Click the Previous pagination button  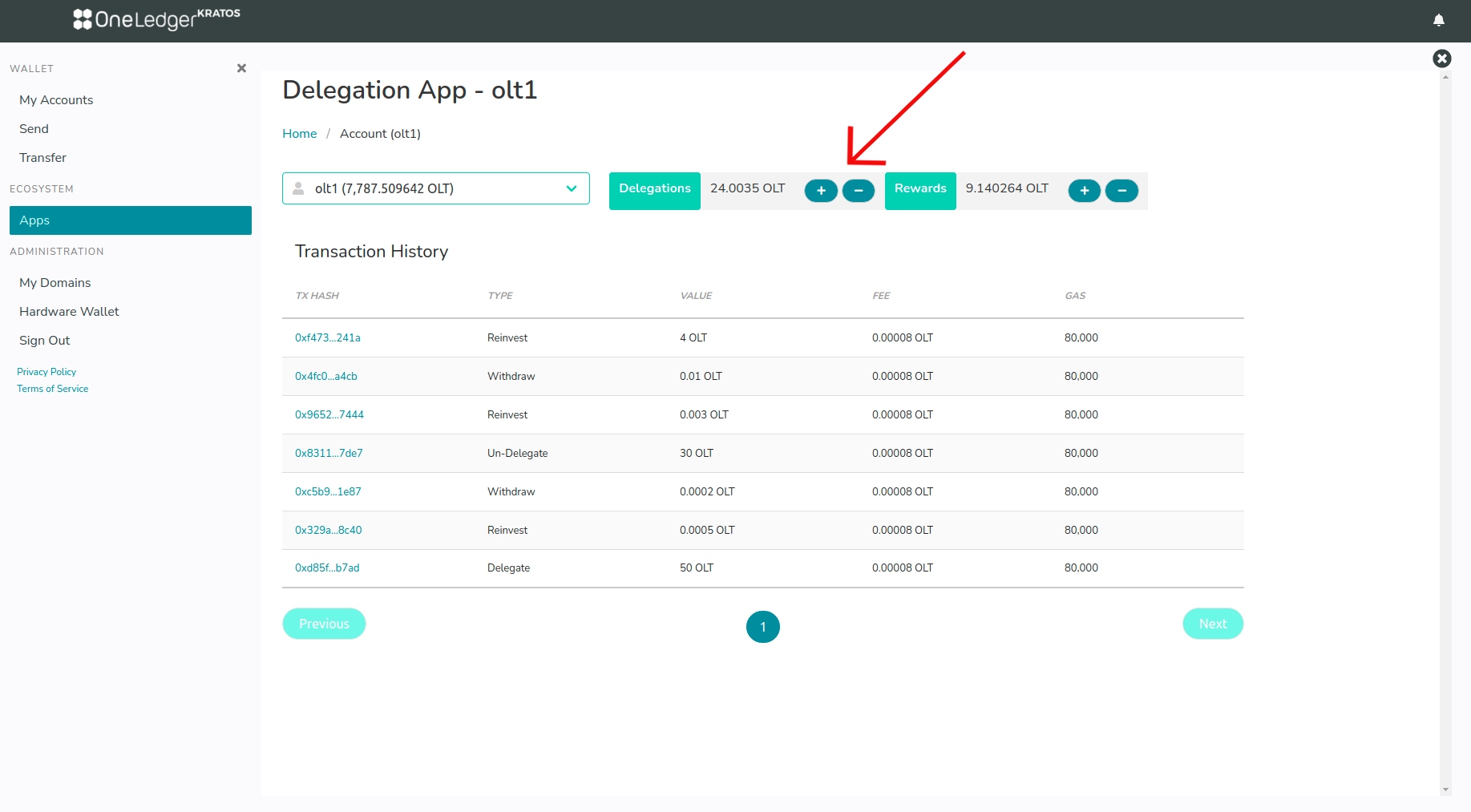[324, 624]
